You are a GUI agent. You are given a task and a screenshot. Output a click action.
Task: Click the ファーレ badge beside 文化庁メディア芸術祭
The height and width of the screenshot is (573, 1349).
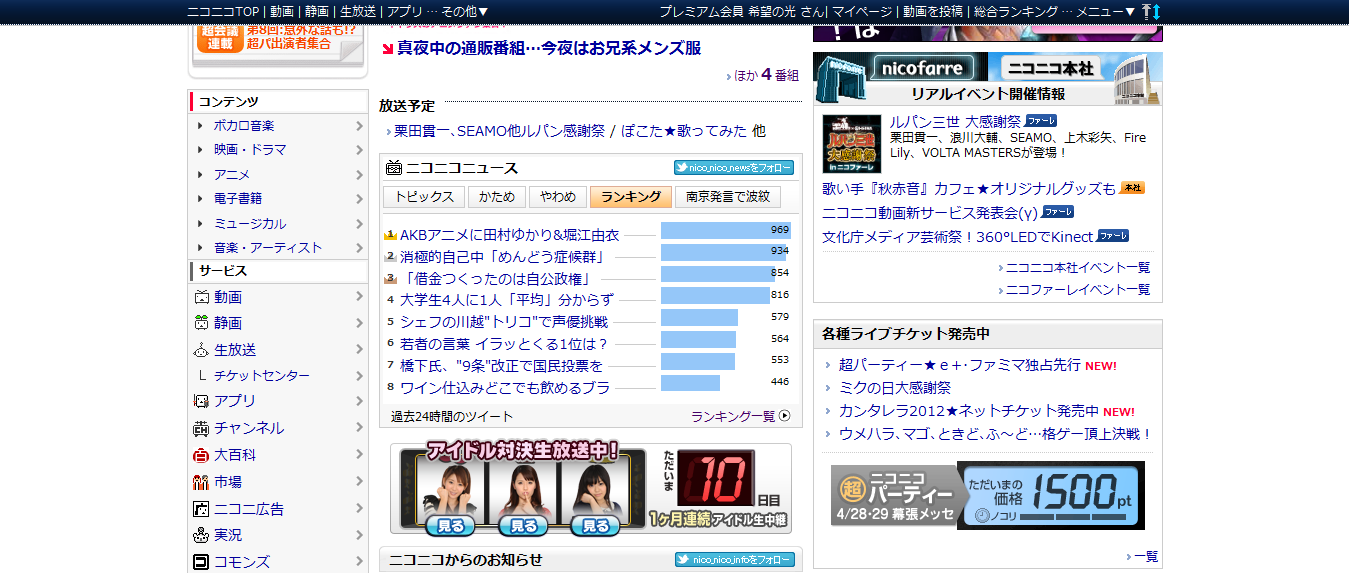tap(1113, 236)
